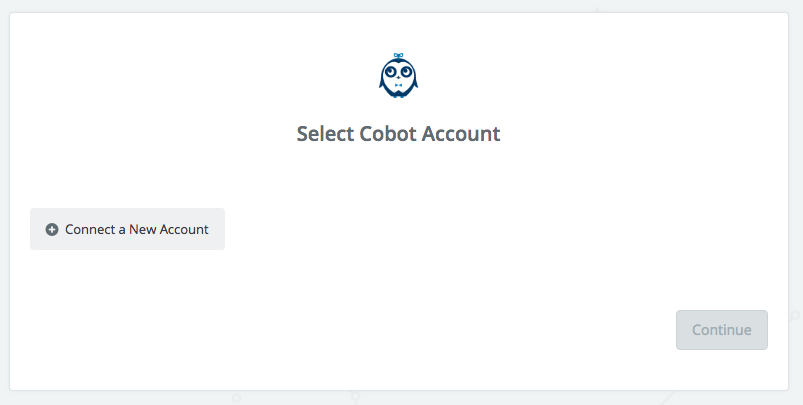Click the Cobot mascot's belly
Image resolution: width=803 pixels, height=405 pixels.
[x=398, y=87]
